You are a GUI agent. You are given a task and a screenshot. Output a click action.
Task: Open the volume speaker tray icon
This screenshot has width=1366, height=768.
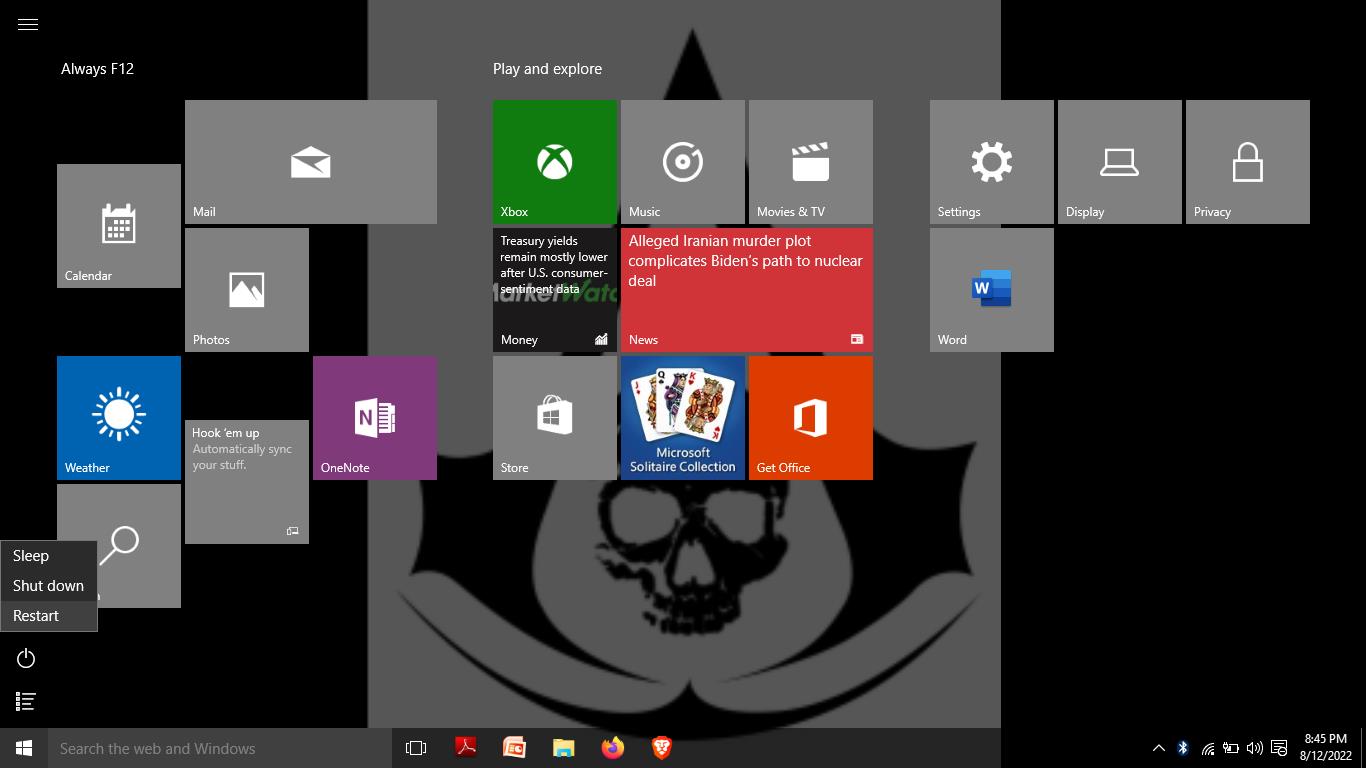[1255, 748]
